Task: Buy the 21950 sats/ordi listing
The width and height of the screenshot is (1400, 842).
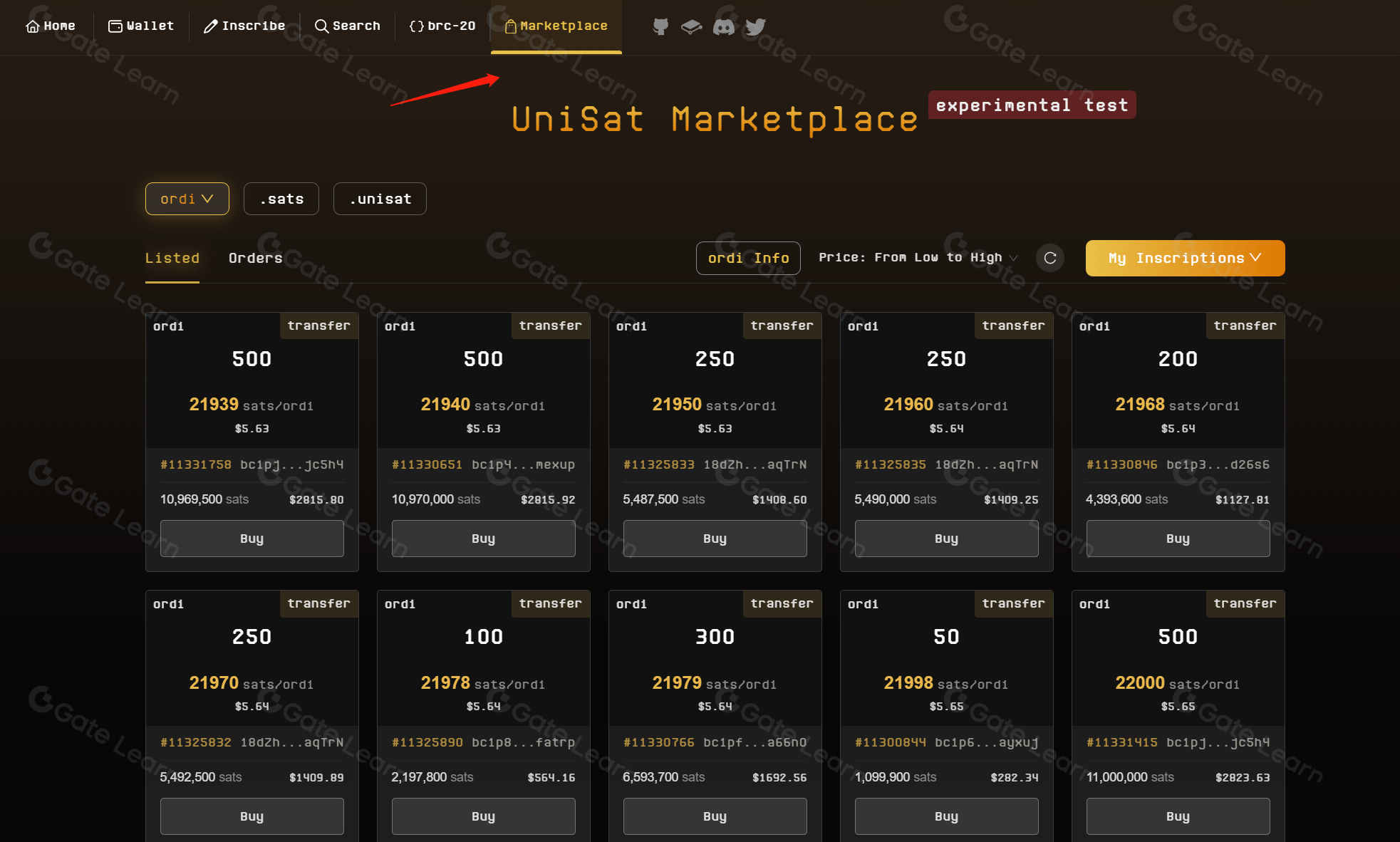Action: pyautogui.click(x=715, y=539)
